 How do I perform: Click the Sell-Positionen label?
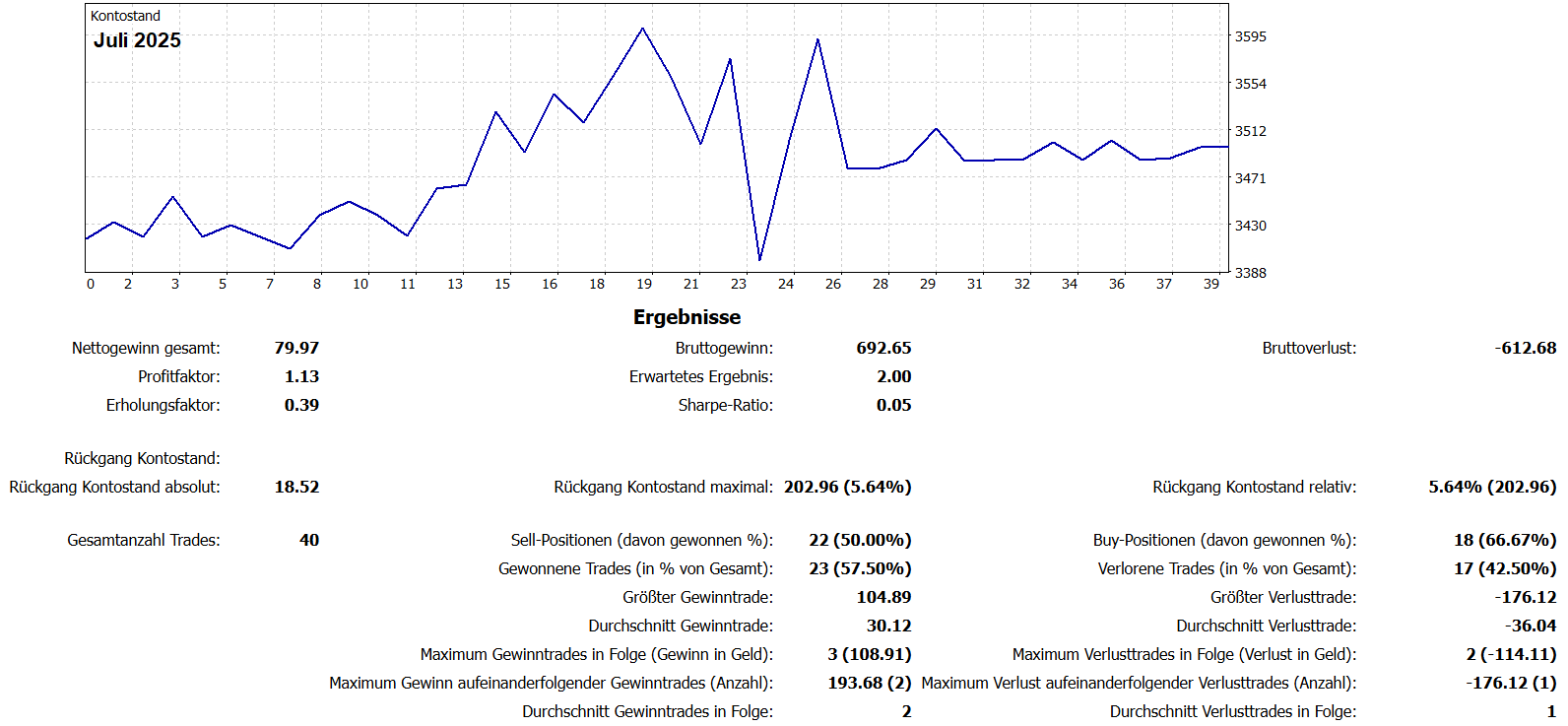click(642, 540)
